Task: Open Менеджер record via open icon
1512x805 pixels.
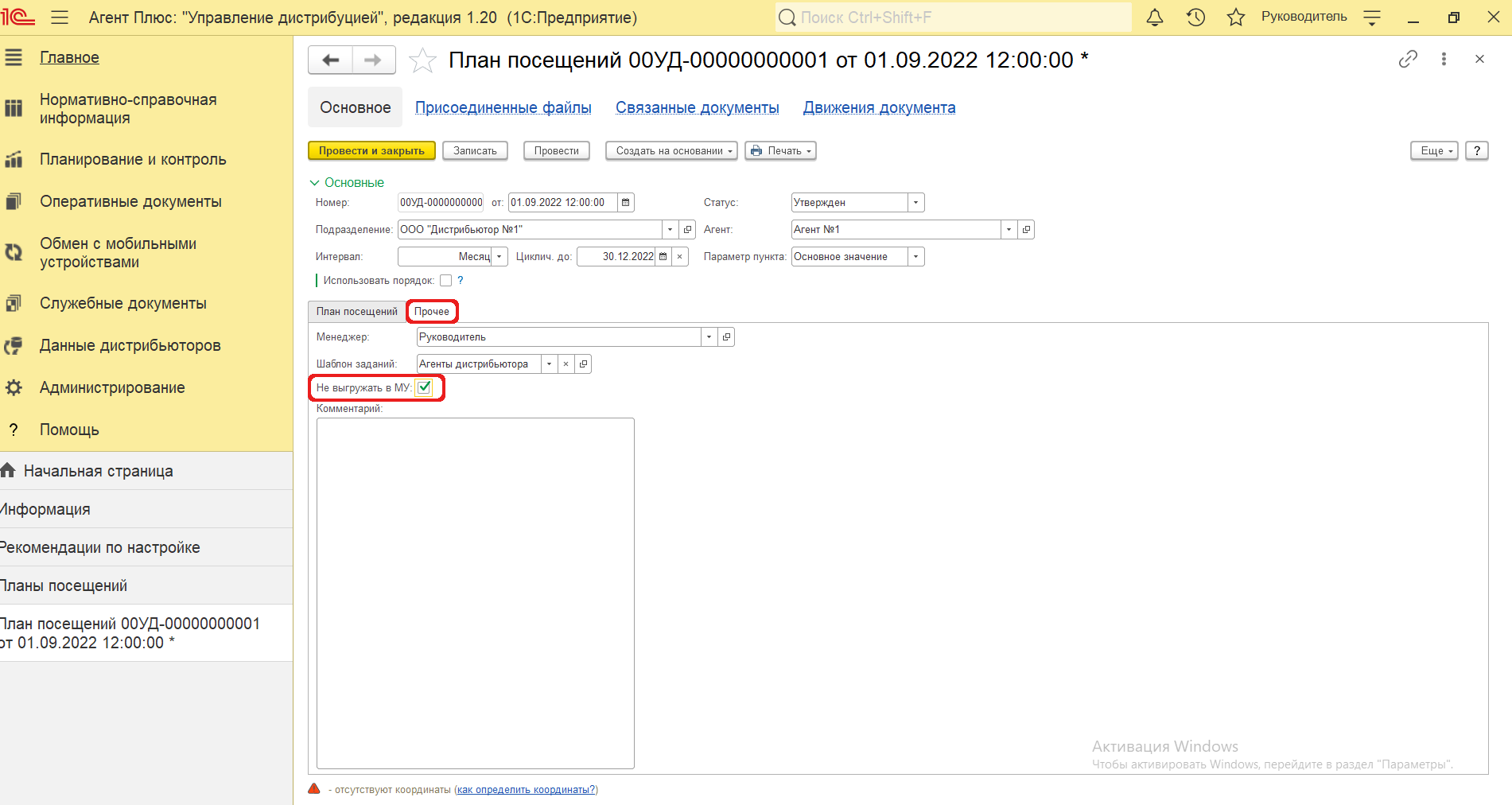Action: [726, 336]
